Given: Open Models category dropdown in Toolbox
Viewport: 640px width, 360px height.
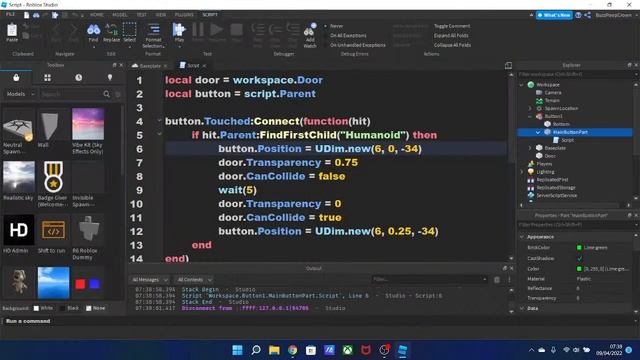Looking at the screenshot, I should point(20,94).
